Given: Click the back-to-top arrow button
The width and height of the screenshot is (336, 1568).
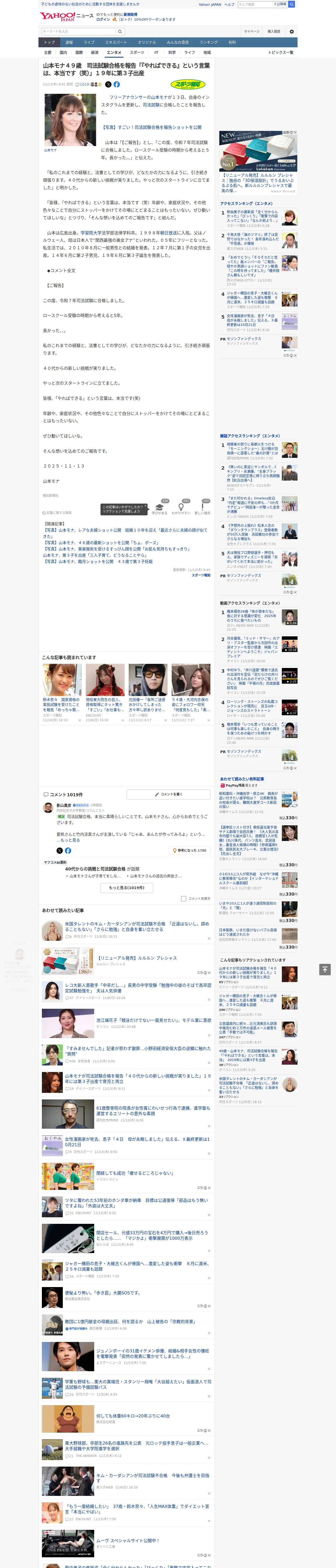Looking at the screenshot, I should pos(325,969).
